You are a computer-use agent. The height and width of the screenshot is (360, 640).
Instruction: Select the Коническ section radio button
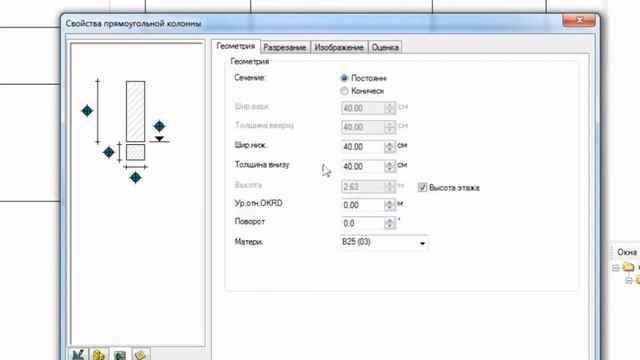(344, 91)
